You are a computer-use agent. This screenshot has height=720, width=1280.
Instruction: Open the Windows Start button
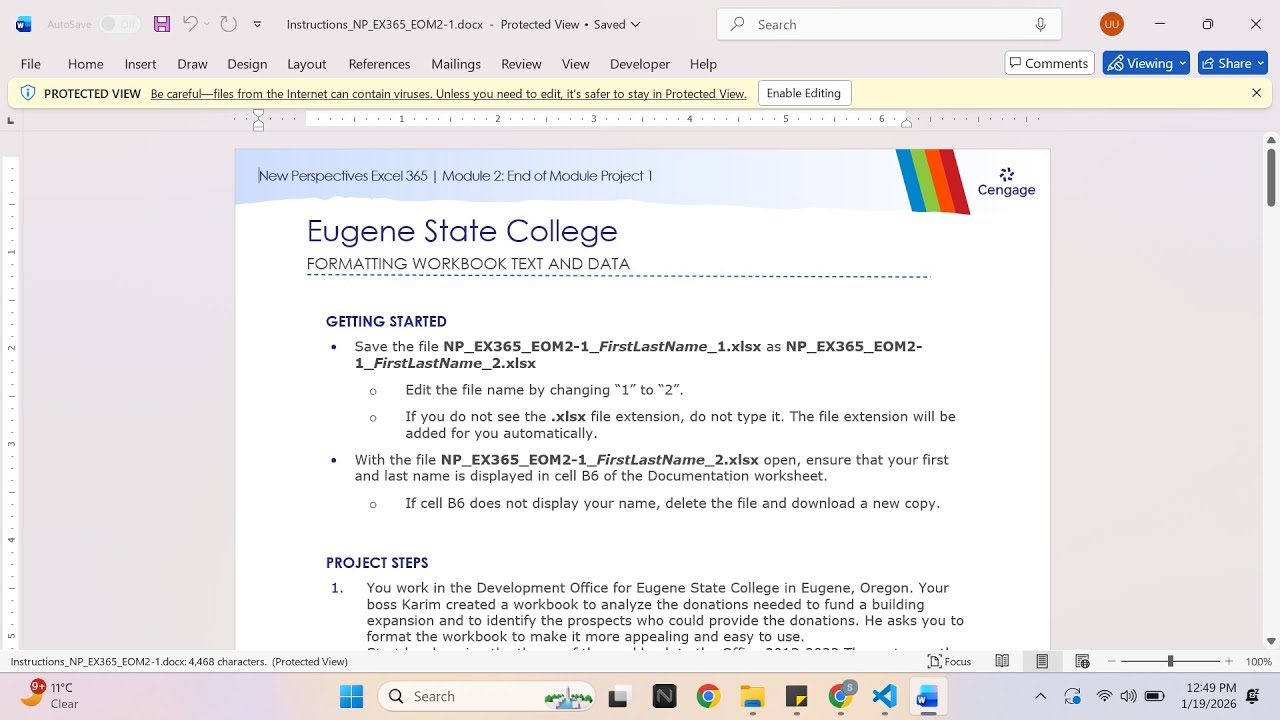pos(351,696)
